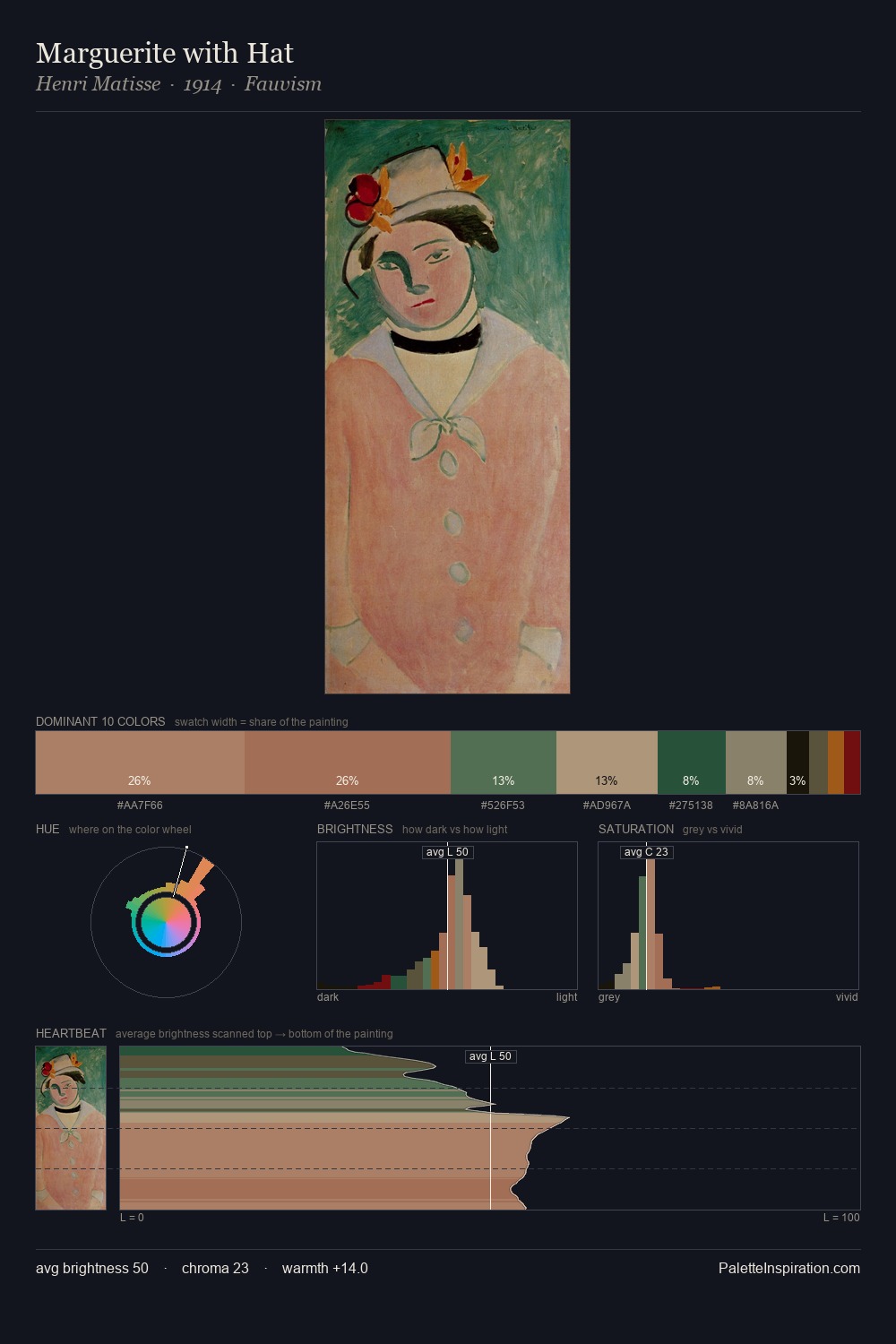This screenshot has height=1344, width=896.
Task: Click the title 'Marguerite with Hat'
Action: [165, 53]
